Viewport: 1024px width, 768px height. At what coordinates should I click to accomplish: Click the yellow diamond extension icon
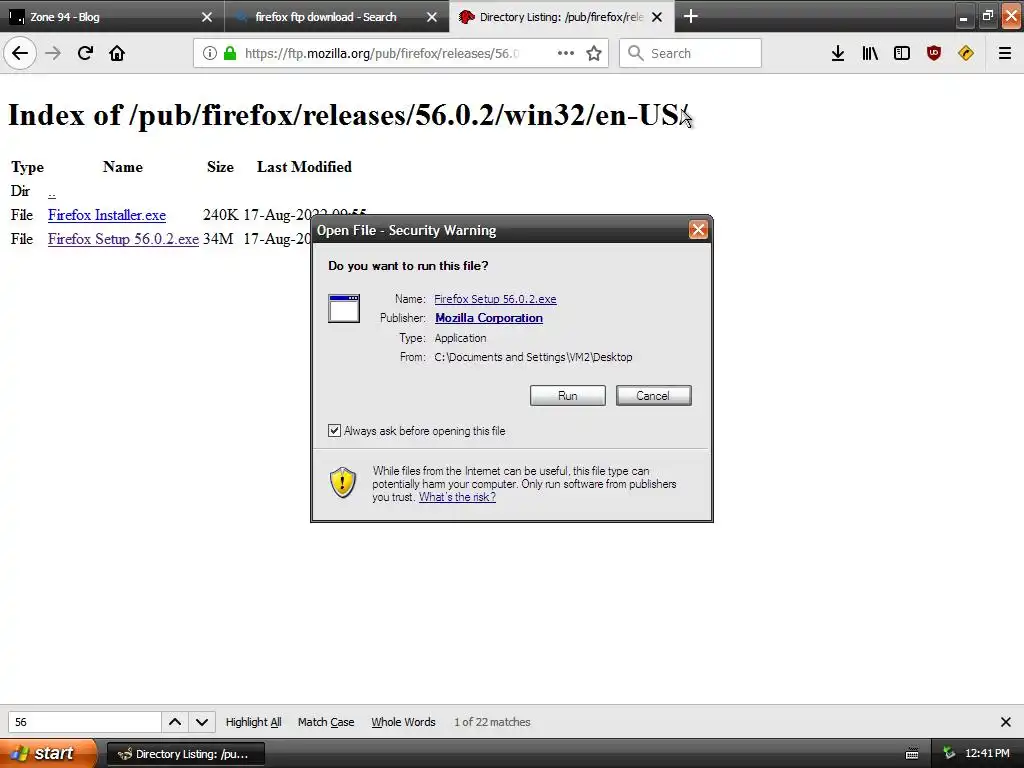click(x=966, y=53)
